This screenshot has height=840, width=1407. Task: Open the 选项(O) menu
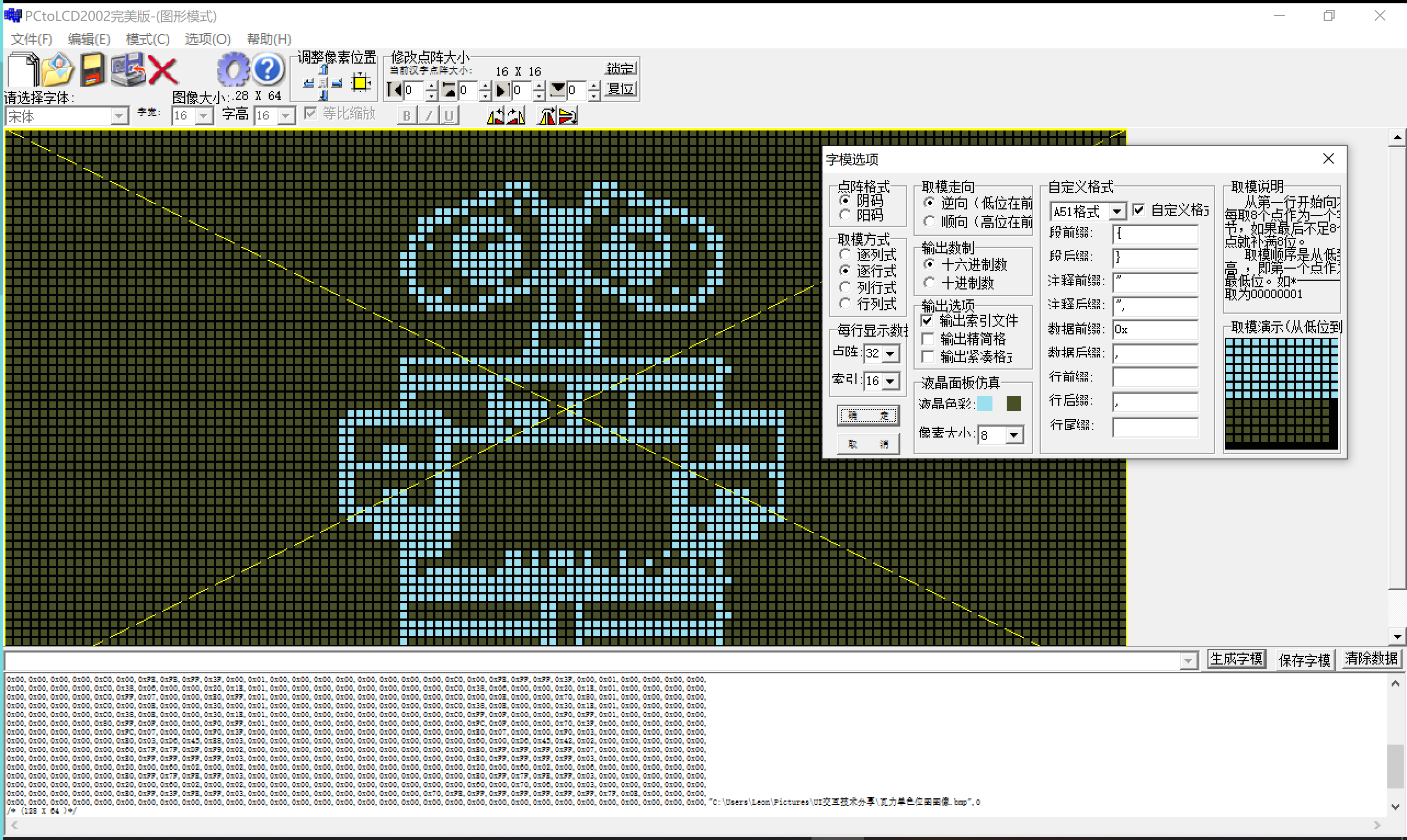point(208,39)
